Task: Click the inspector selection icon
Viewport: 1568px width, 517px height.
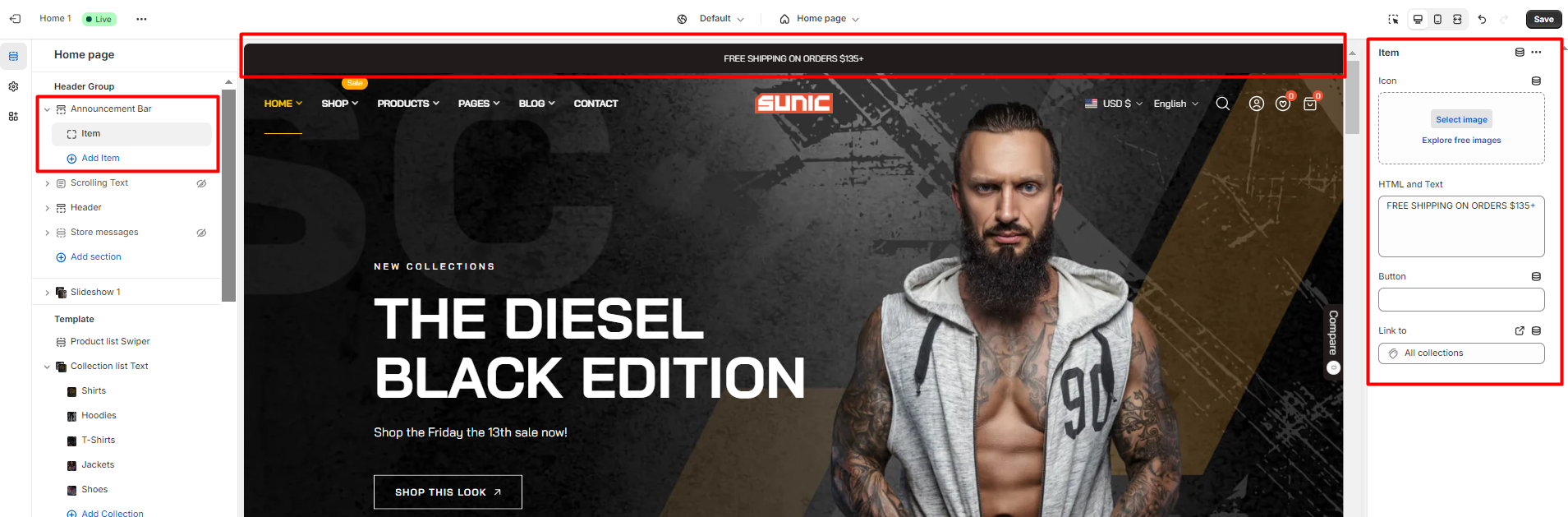Action: [x=1393, y=19]
